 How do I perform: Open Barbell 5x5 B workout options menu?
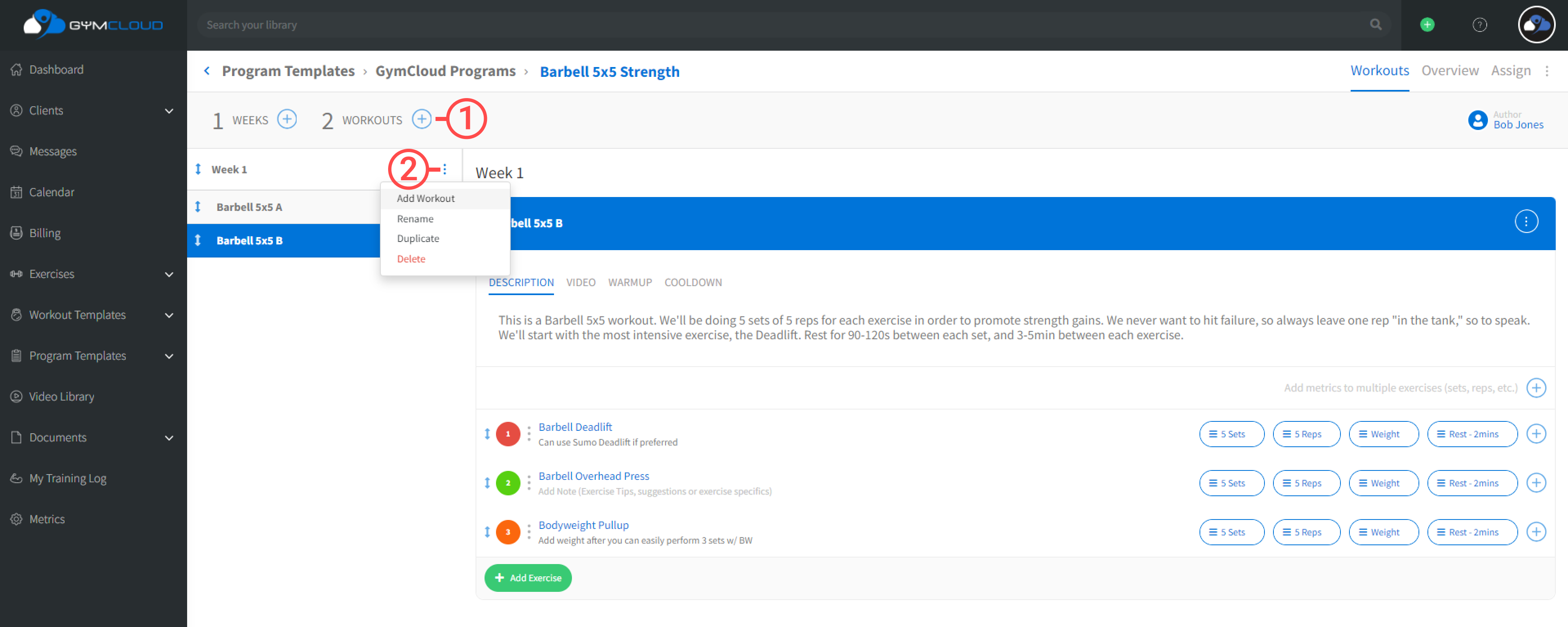(1526, 222)
